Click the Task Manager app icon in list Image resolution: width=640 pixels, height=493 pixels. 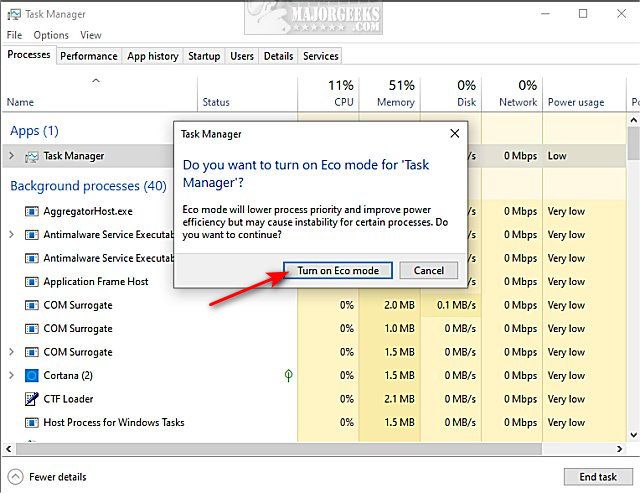click(x=32, y=156)
